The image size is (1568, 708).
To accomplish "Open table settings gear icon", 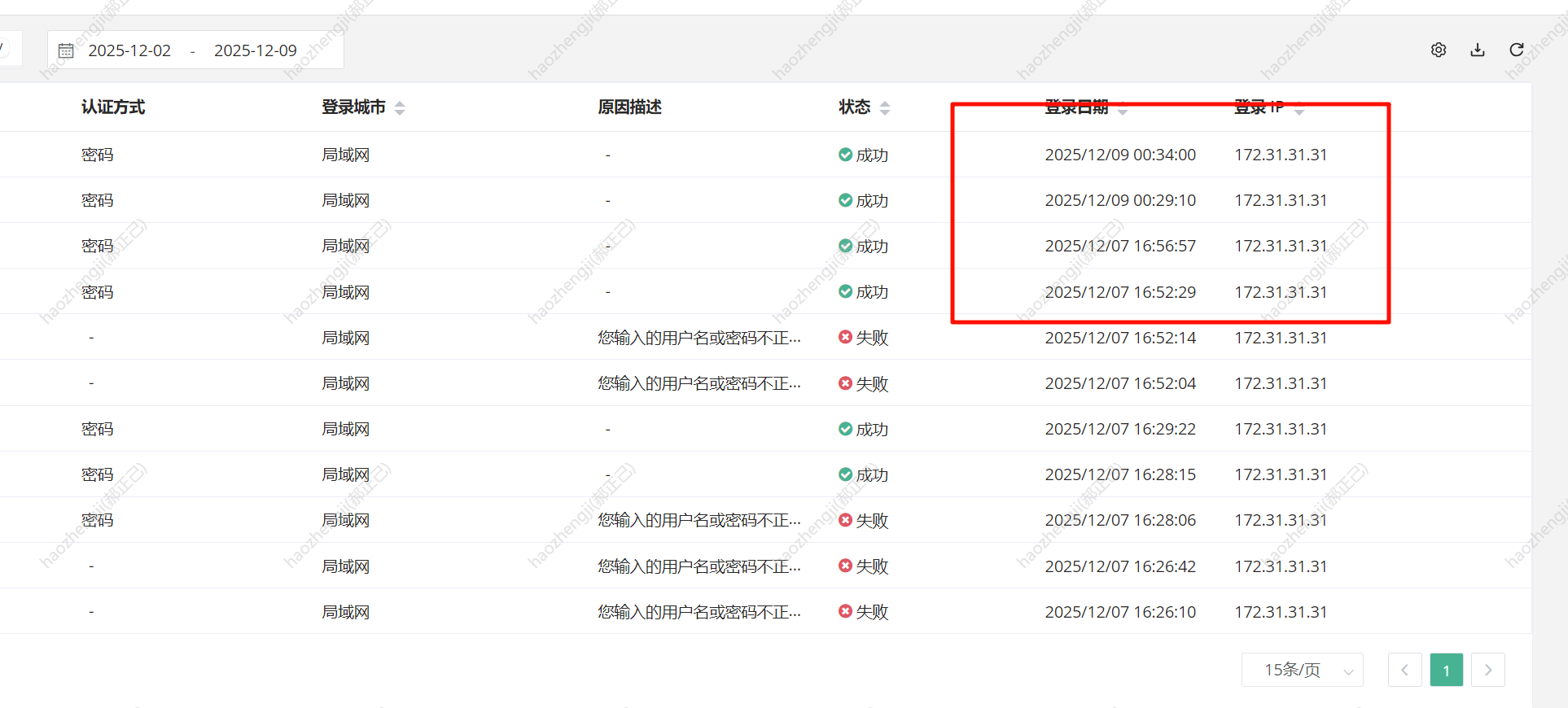I will pyautogui.click(x=1439, y=50).
